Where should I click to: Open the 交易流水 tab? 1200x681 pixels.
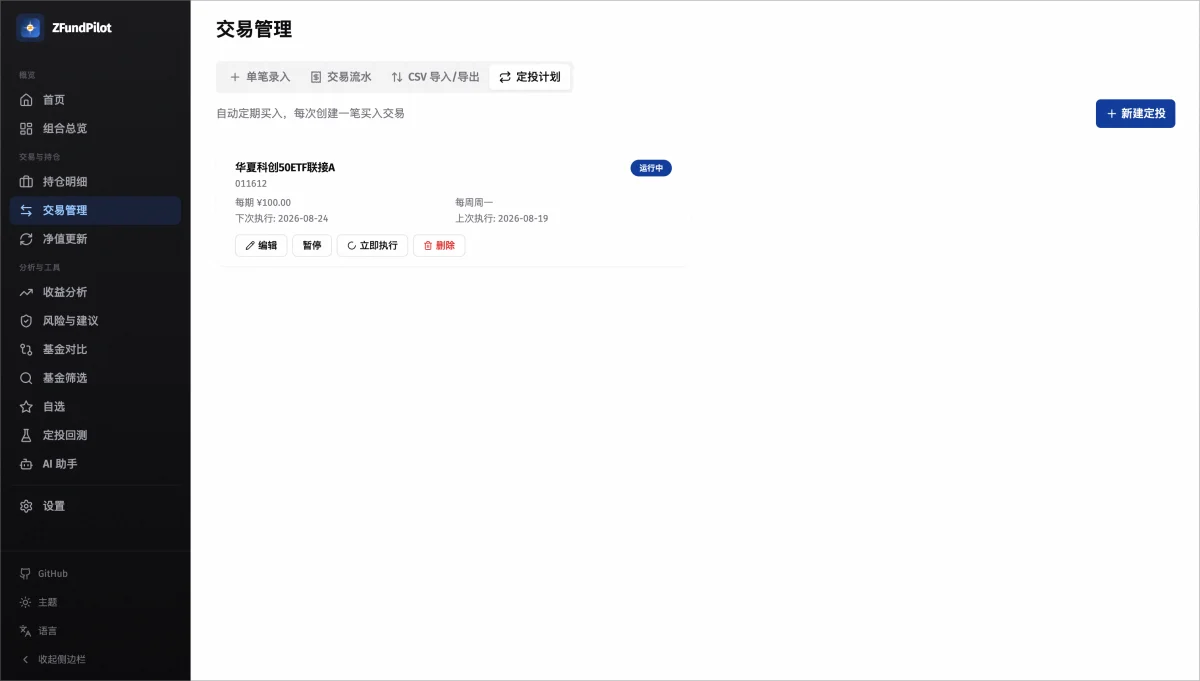(341, 77)
